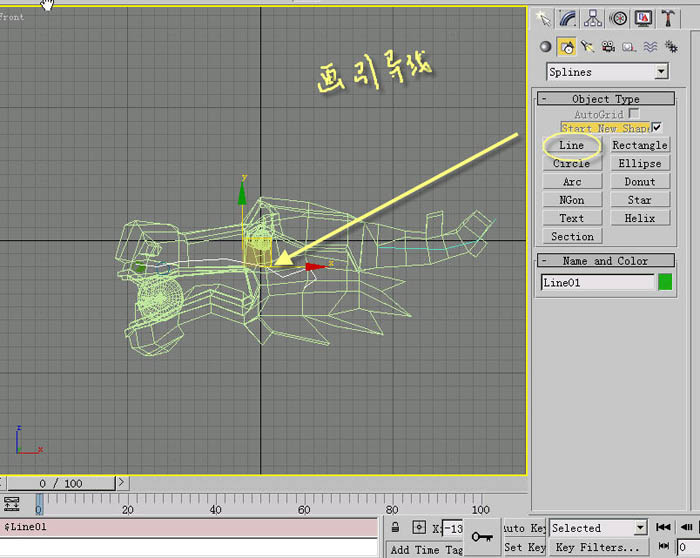Image resolution: width=700 pixels, height=558 pixels.
Task: Toggle Set Key animation mode
Action: pyautogui.click(x=525, y=547)
